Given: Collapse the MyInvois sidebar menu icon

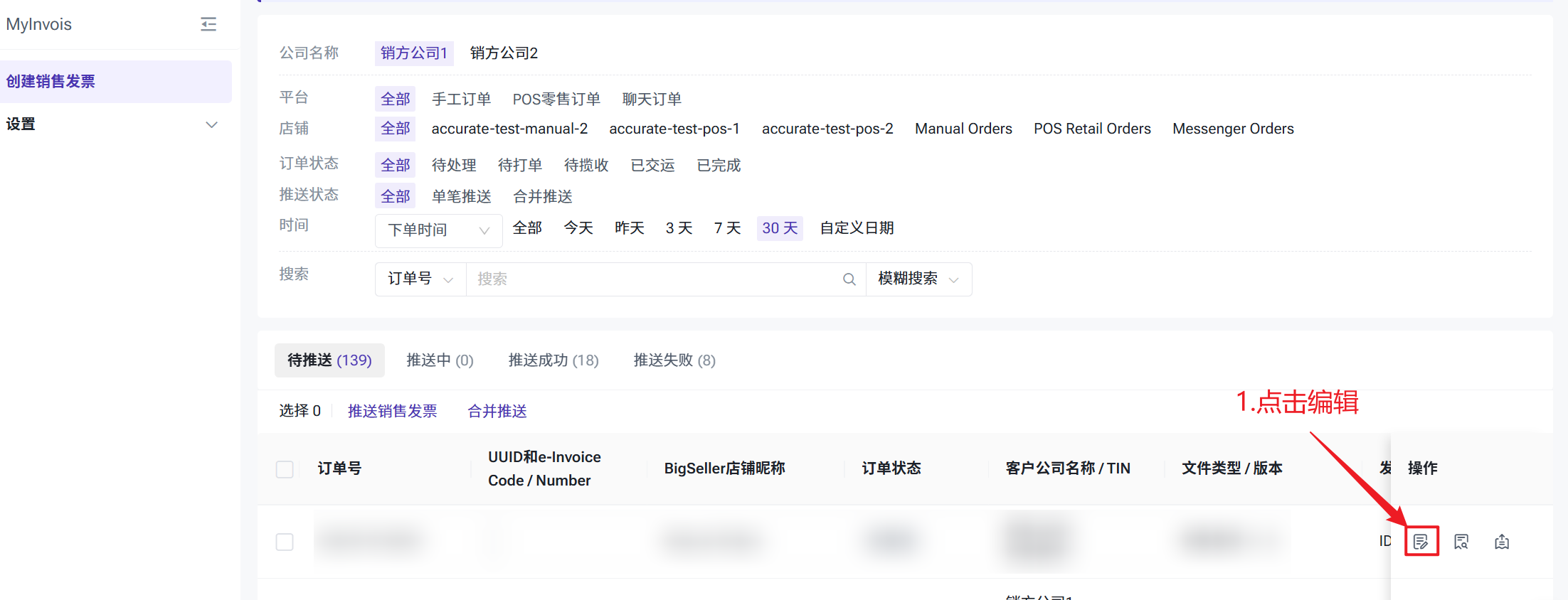Looking at the screenshot, I should pos(208,24).
